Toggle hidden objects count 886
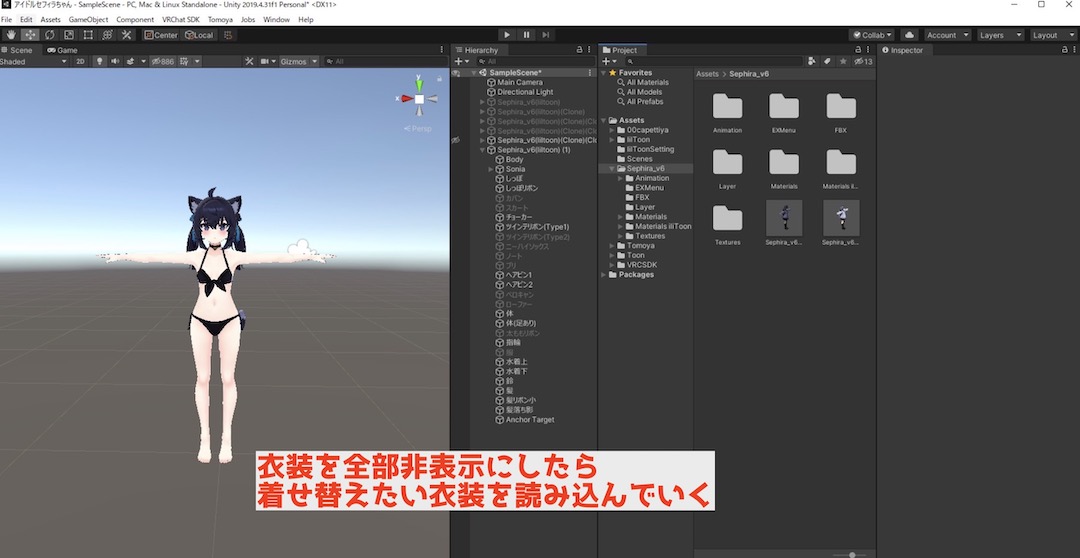The width and height of the screenshot is (1080, 558). coord(163,61)
